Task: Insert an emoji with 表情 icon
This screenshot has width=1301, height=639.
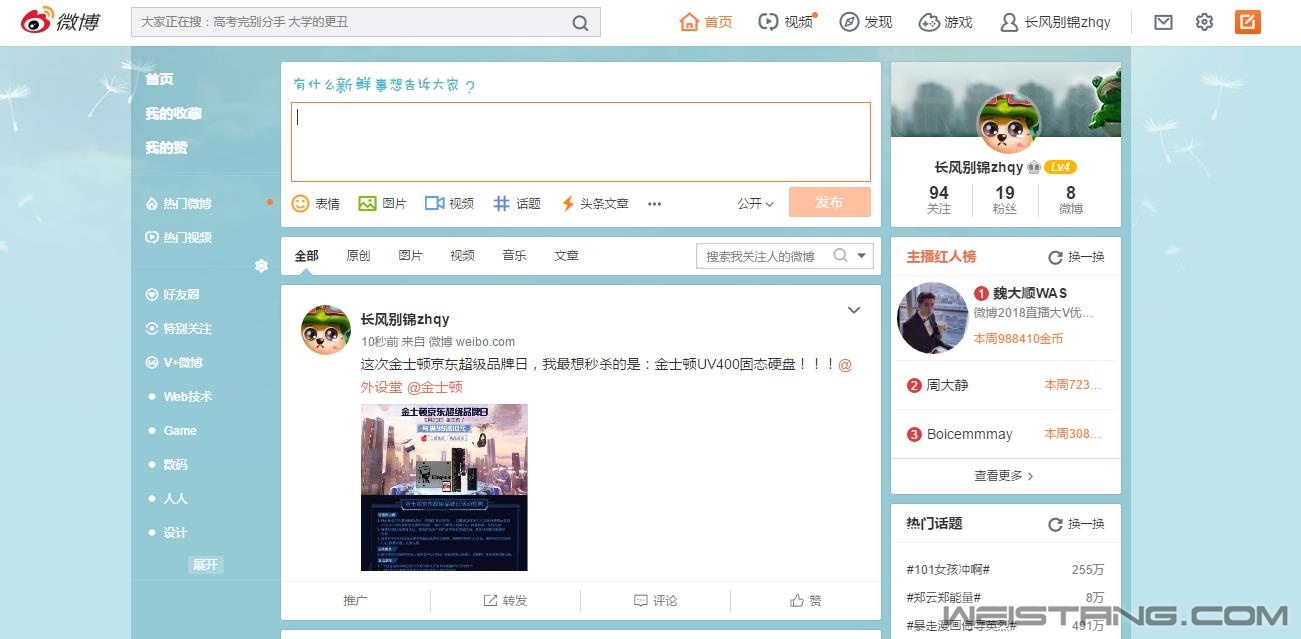Action: pyautogui.click(x=300, y=203)
